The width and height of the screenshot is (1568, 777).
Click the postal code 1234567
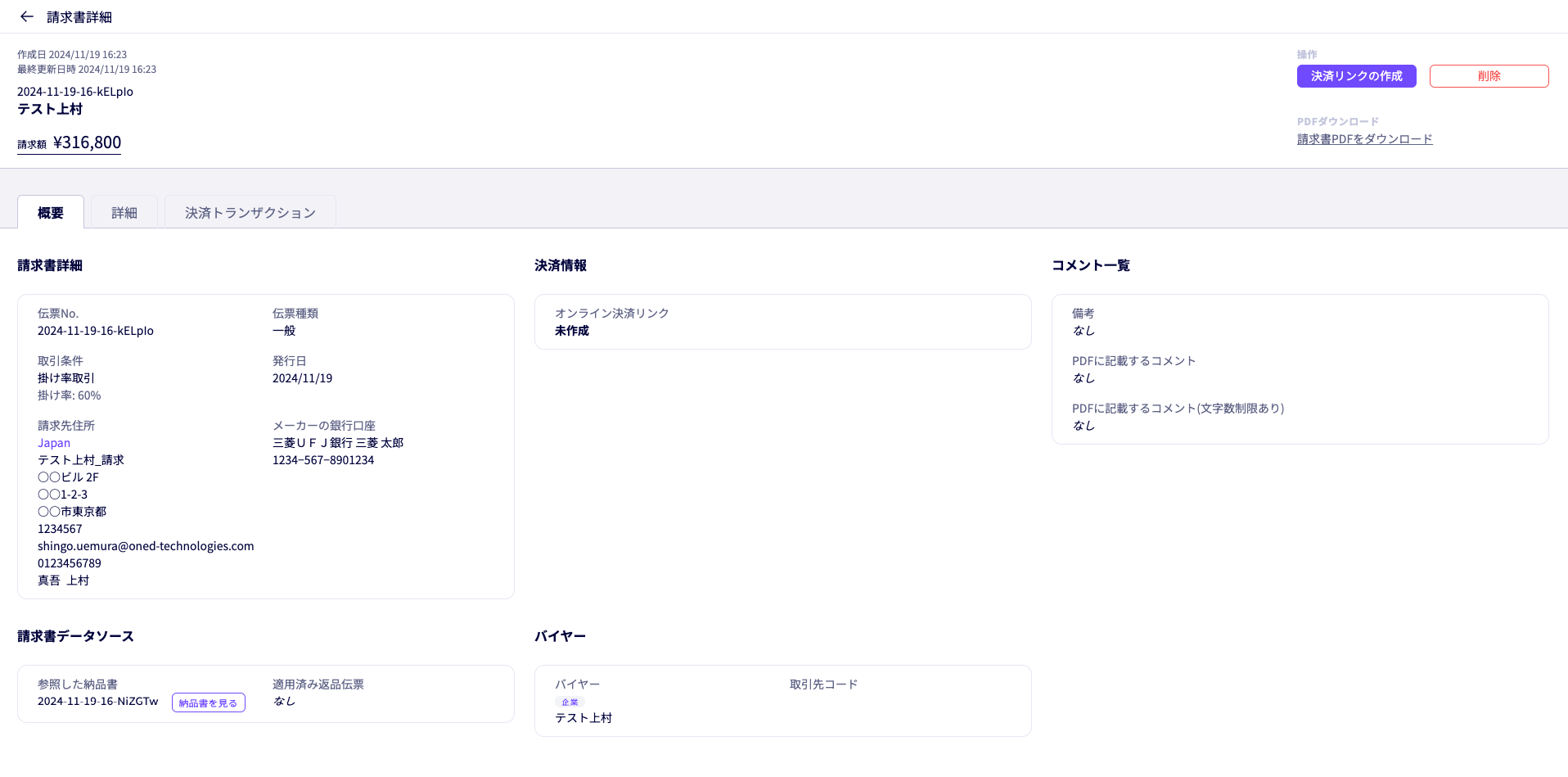click(60, 529)
